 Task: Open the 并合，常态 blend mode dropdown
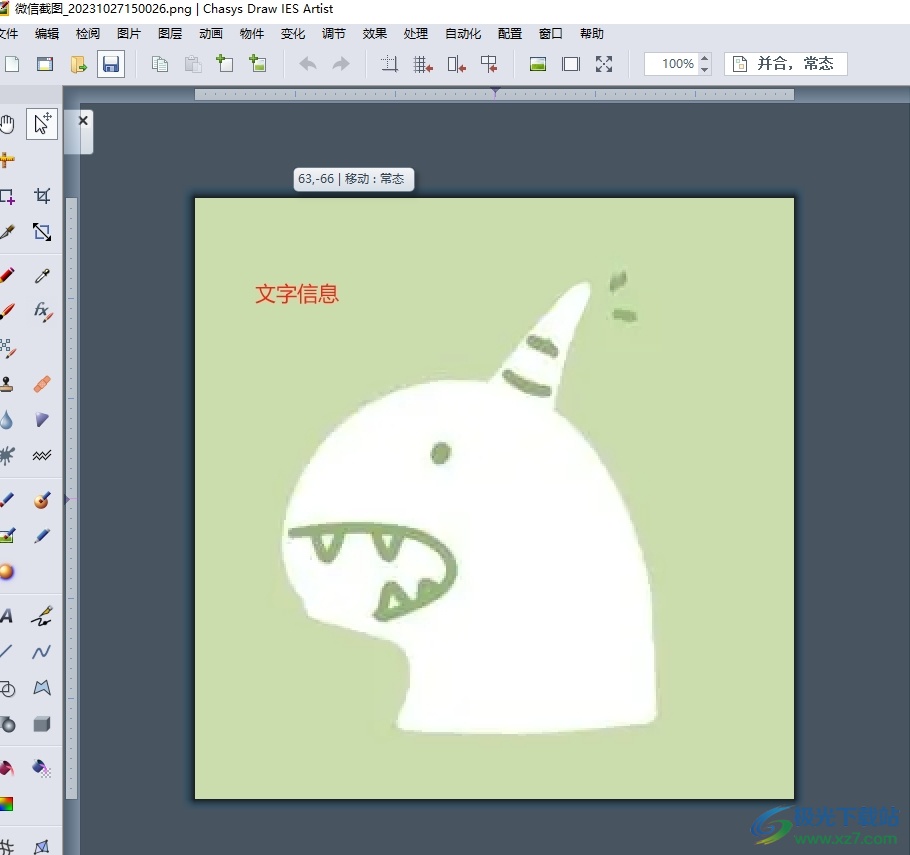tap(786, 64)
